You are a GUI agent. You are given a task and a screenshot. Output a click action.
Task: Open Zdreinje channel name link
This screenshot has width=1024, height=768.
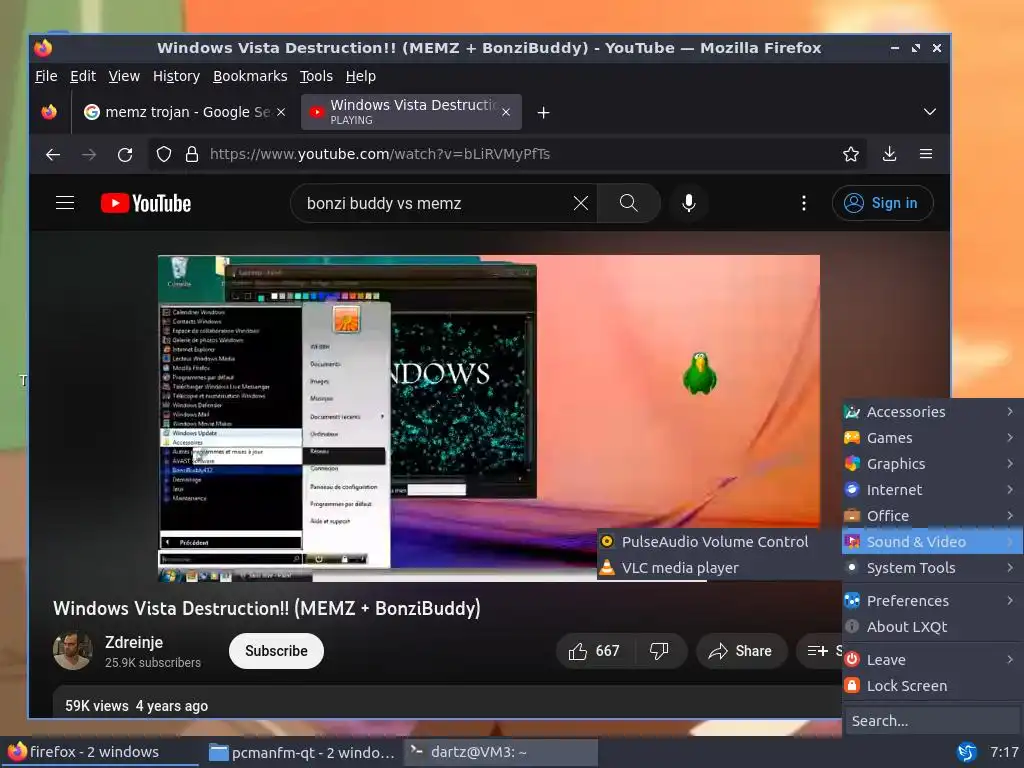pos(134,643)
